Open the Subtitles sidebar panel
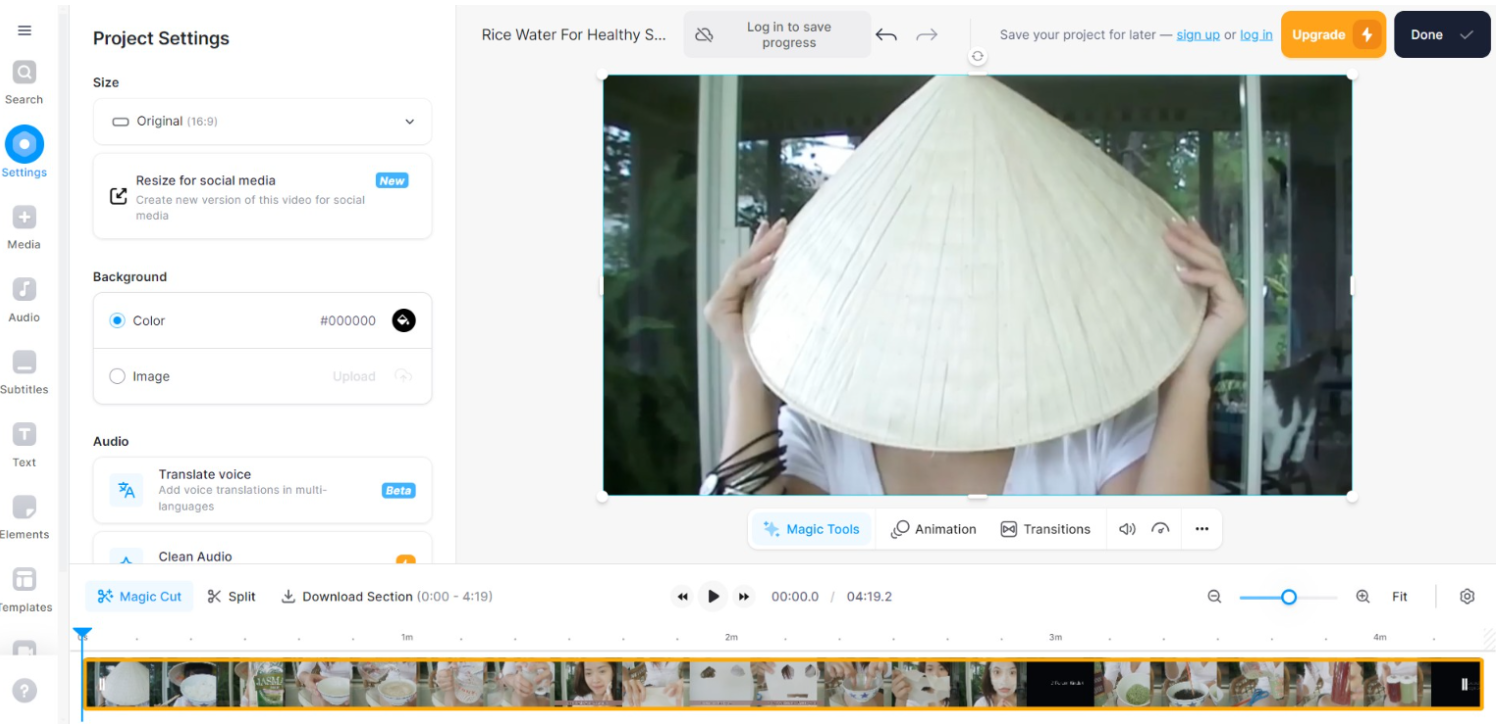This screenshot has height=724, width=1496. (24, 372)
